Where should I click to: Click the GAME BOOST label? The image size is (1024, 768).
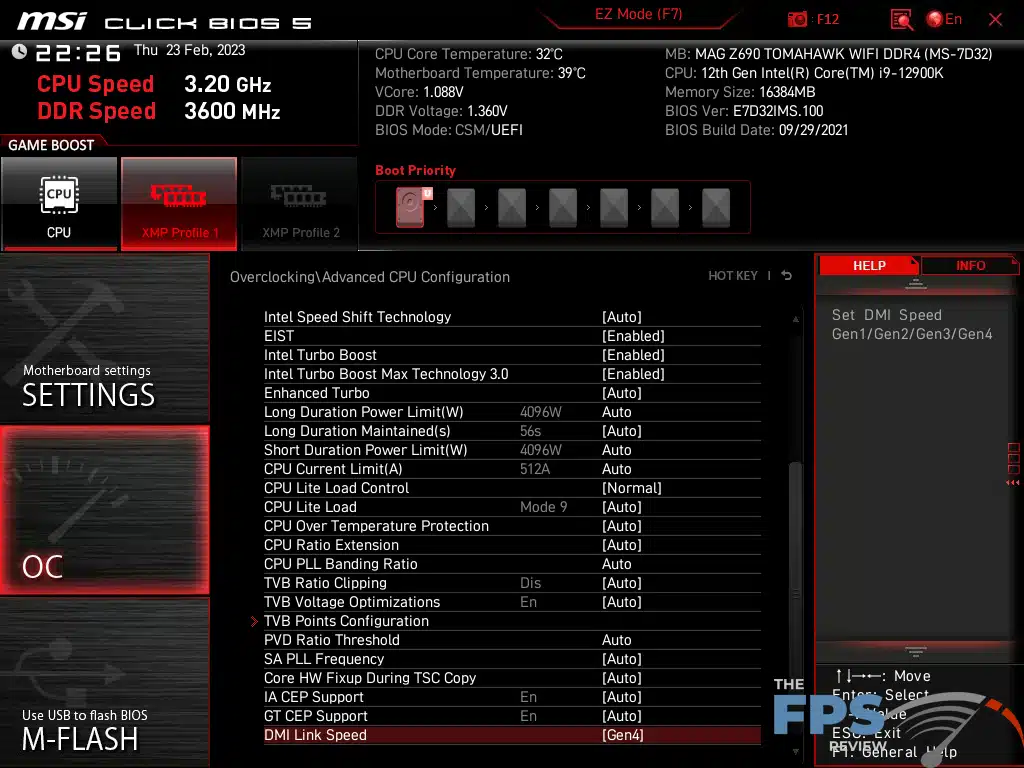[x=51, y=145]
